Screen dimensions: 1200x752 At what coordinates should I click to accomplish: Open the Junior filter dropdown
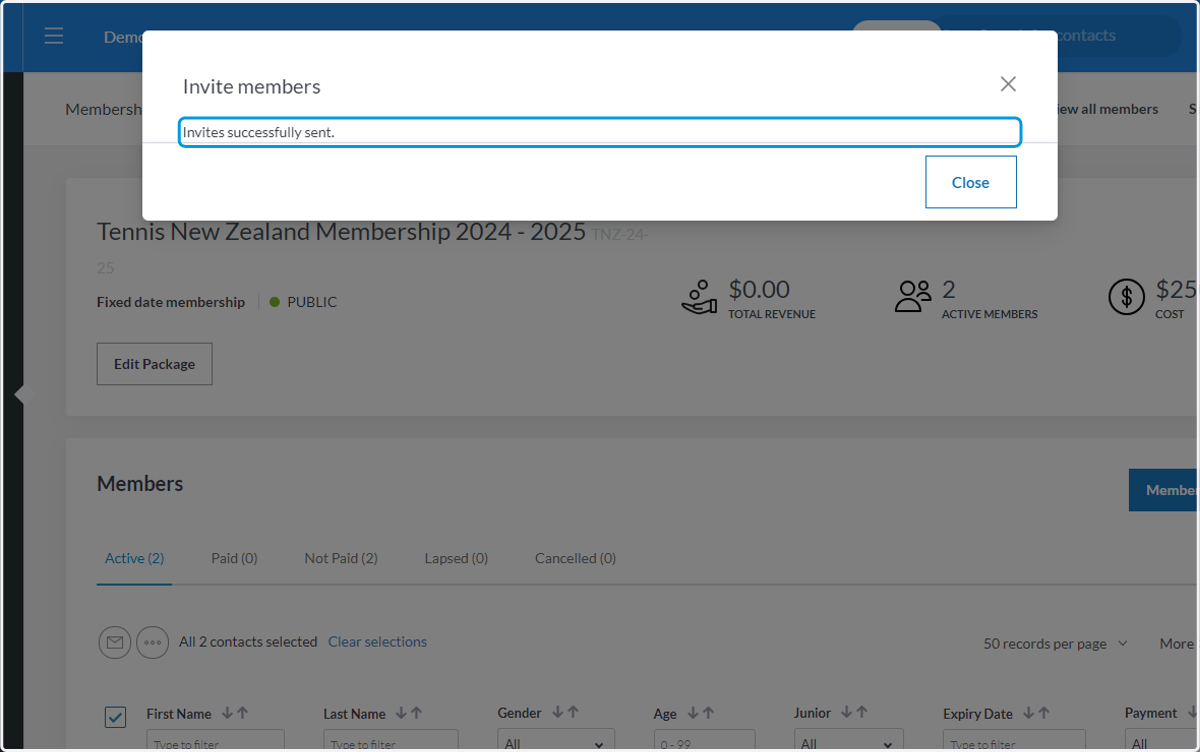[x=849, y=741]
